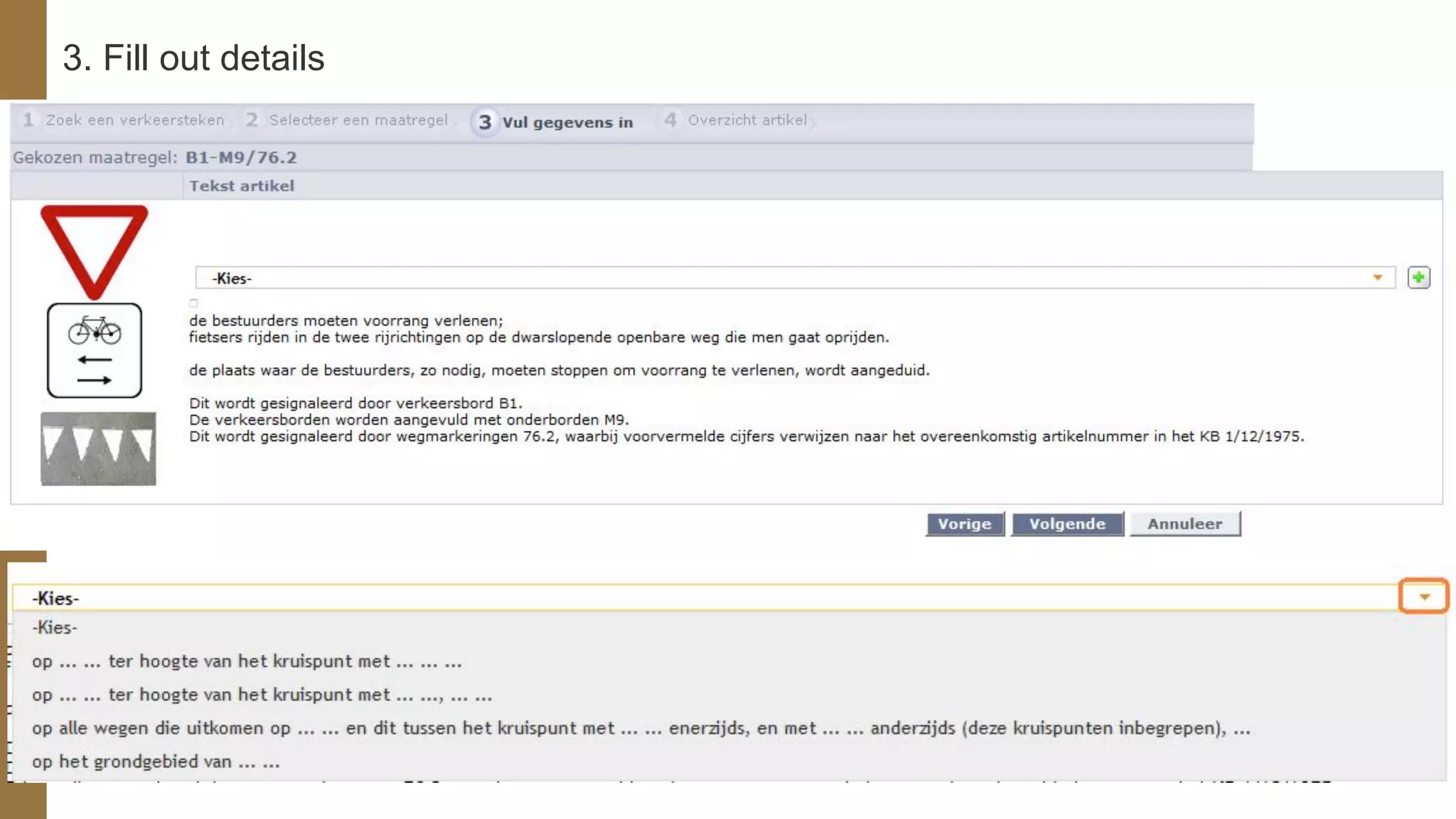Screen dimensions: 1456x819
Task: Select 'op het grondgebied van' option
Action: click(x=156, y=761)
